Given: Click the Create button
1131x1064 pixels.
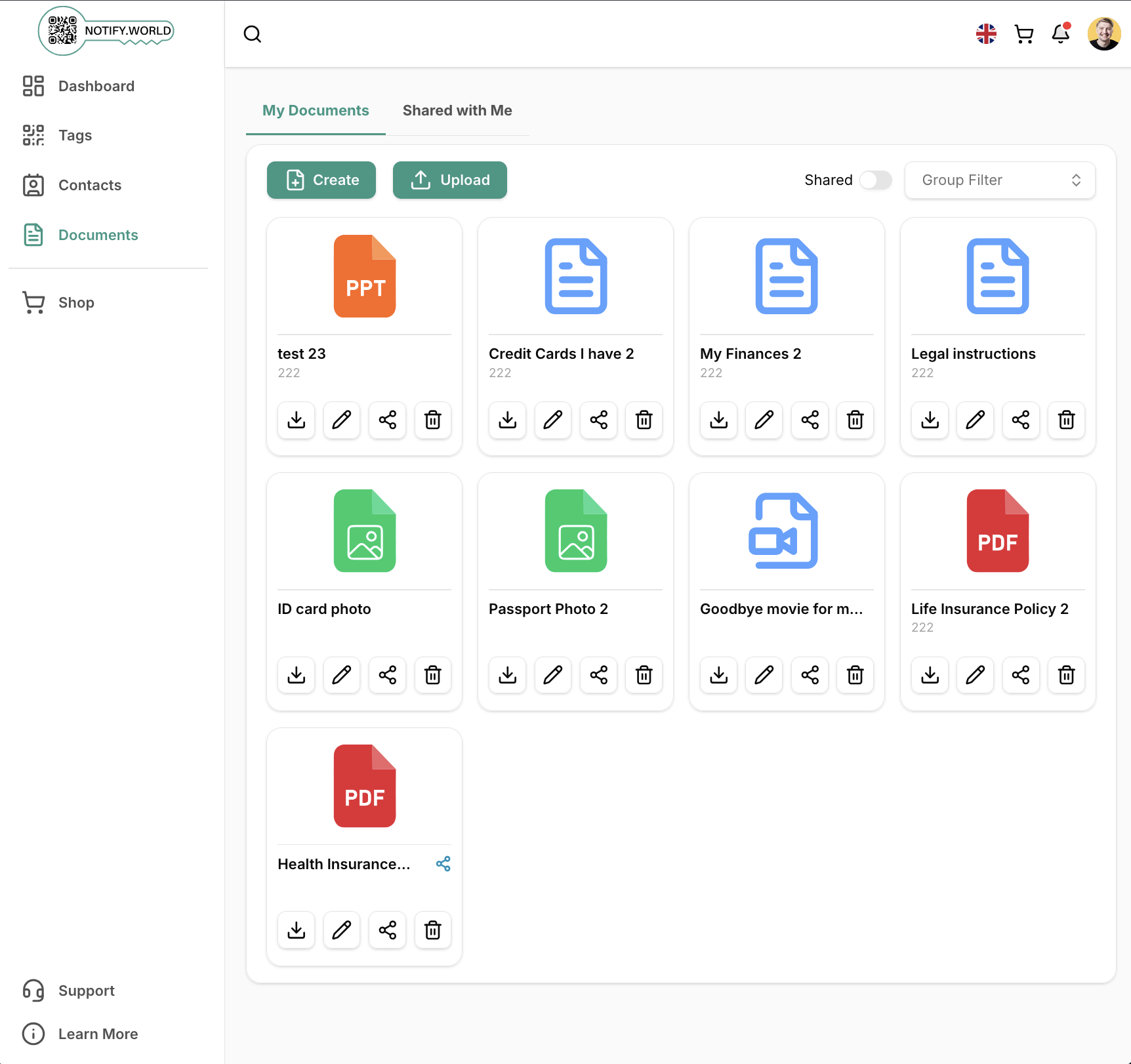Looking at the screenshot, I should tap(321, 180).
